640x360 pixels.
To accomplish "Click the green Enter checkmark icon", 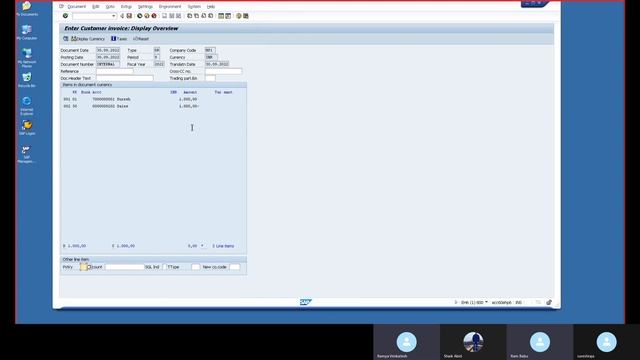I will (x=65, y=16).
